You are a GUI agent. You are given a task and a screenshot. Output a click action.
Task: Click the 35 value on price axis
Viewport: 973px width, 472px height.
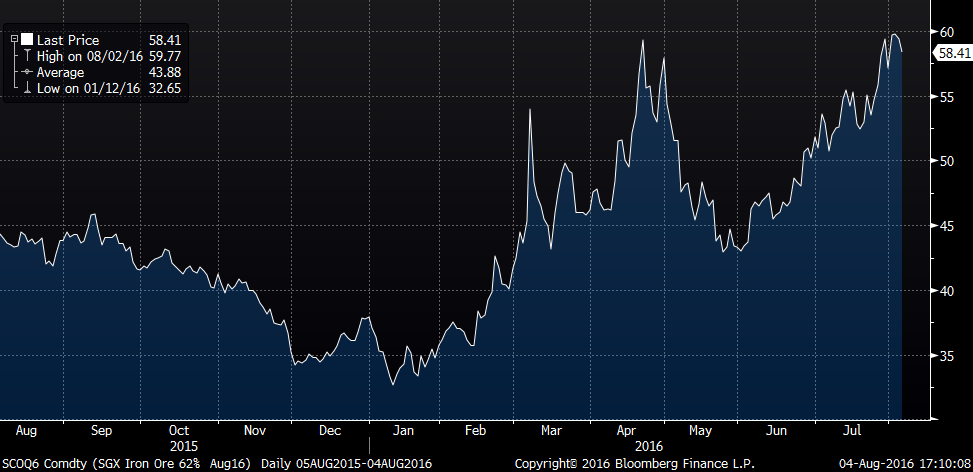[x=947, y=355]
